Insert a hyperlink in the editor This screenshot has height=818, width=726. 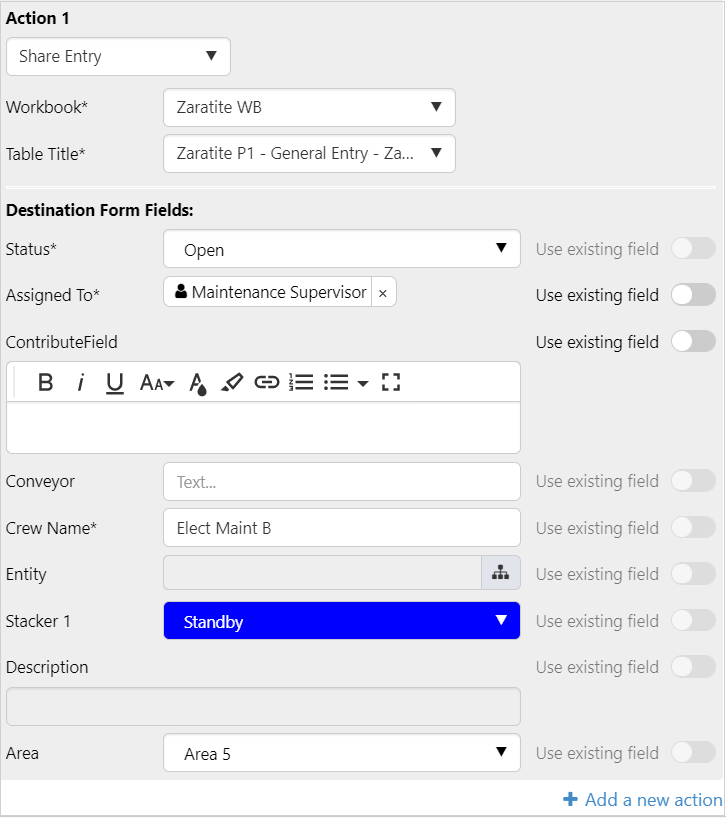coord(266,382)
